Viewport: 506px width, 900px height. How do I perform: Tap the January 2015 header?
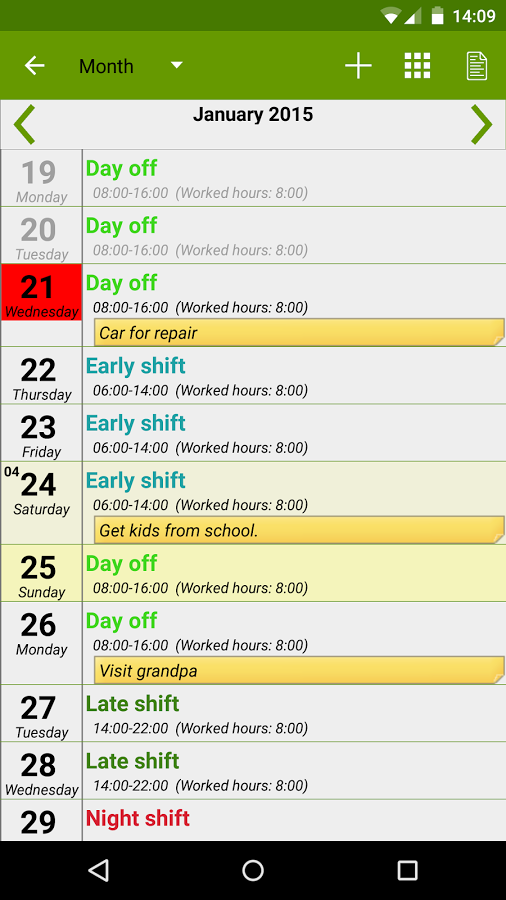[253, 114]
